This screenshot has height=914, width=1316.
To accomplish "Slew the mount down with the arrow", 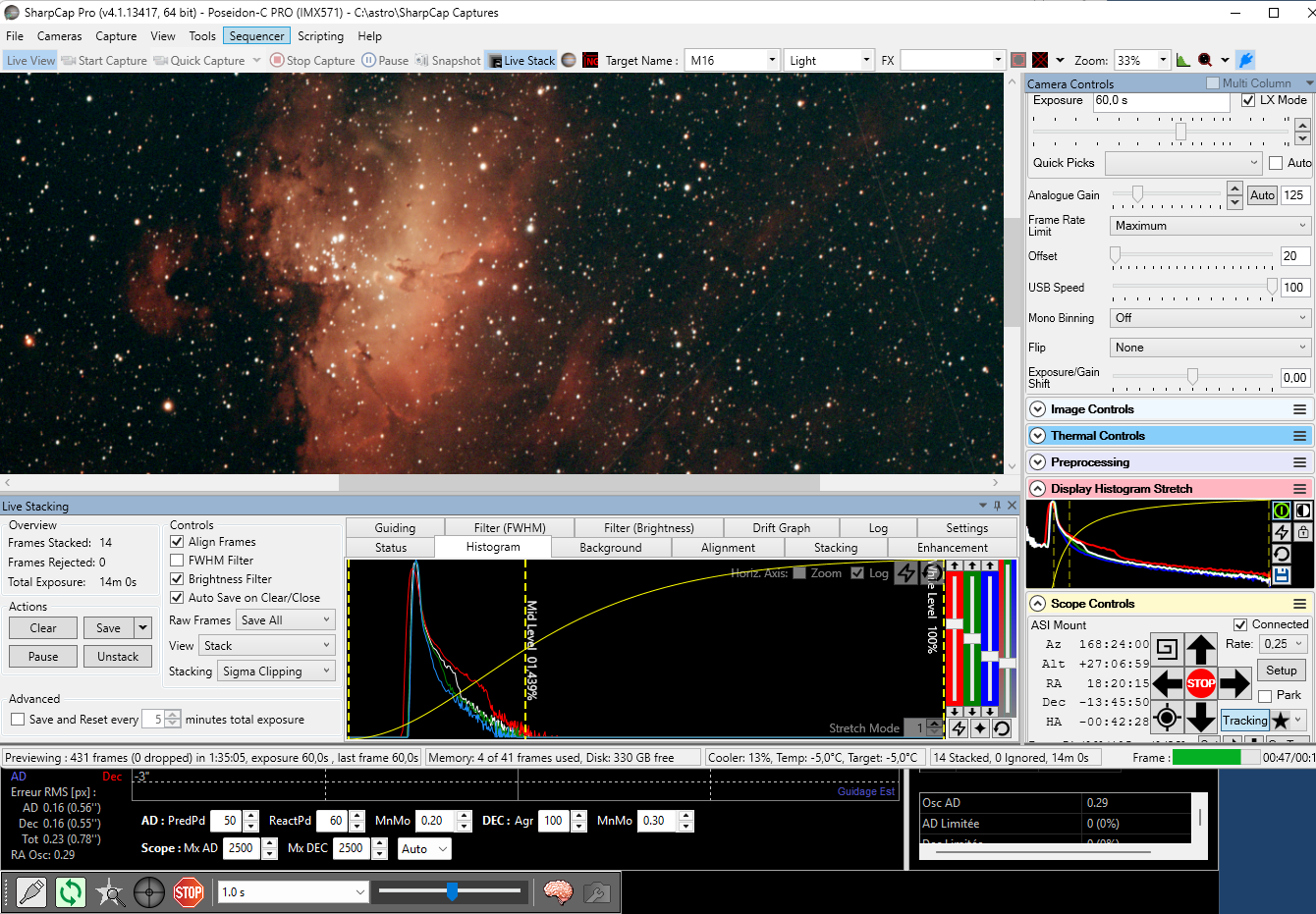I will click(1200, 718).
